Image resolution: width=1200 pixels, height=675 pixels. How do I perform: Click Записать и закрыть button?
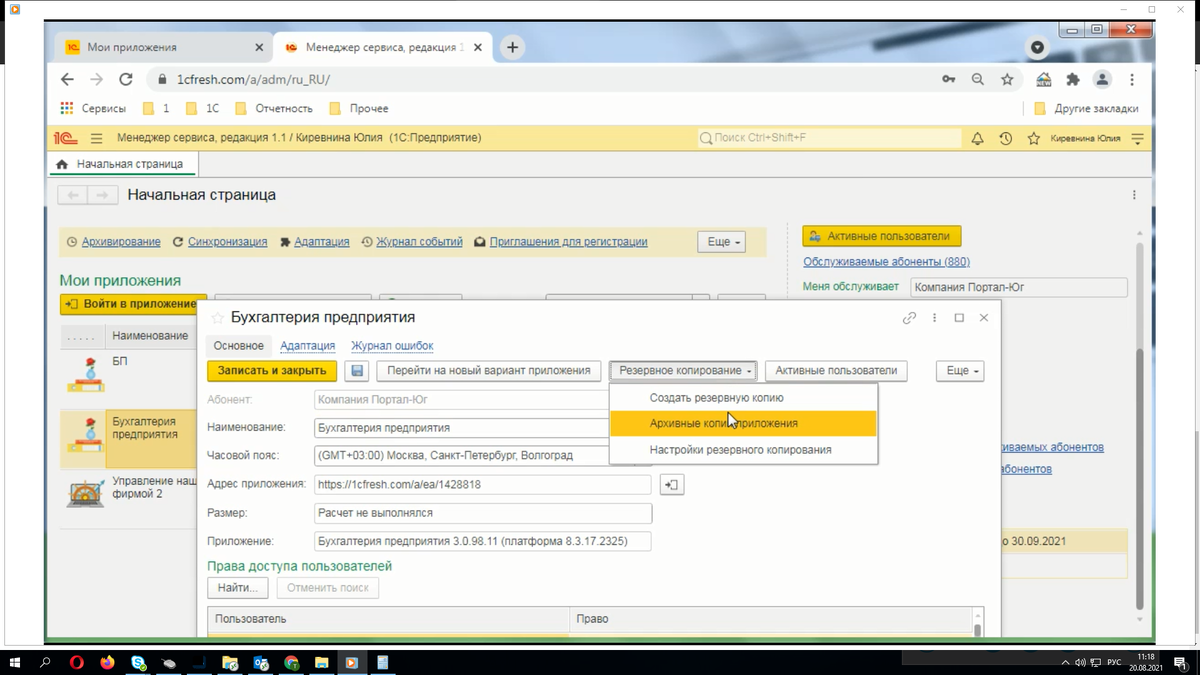click(x=272, y=371)
